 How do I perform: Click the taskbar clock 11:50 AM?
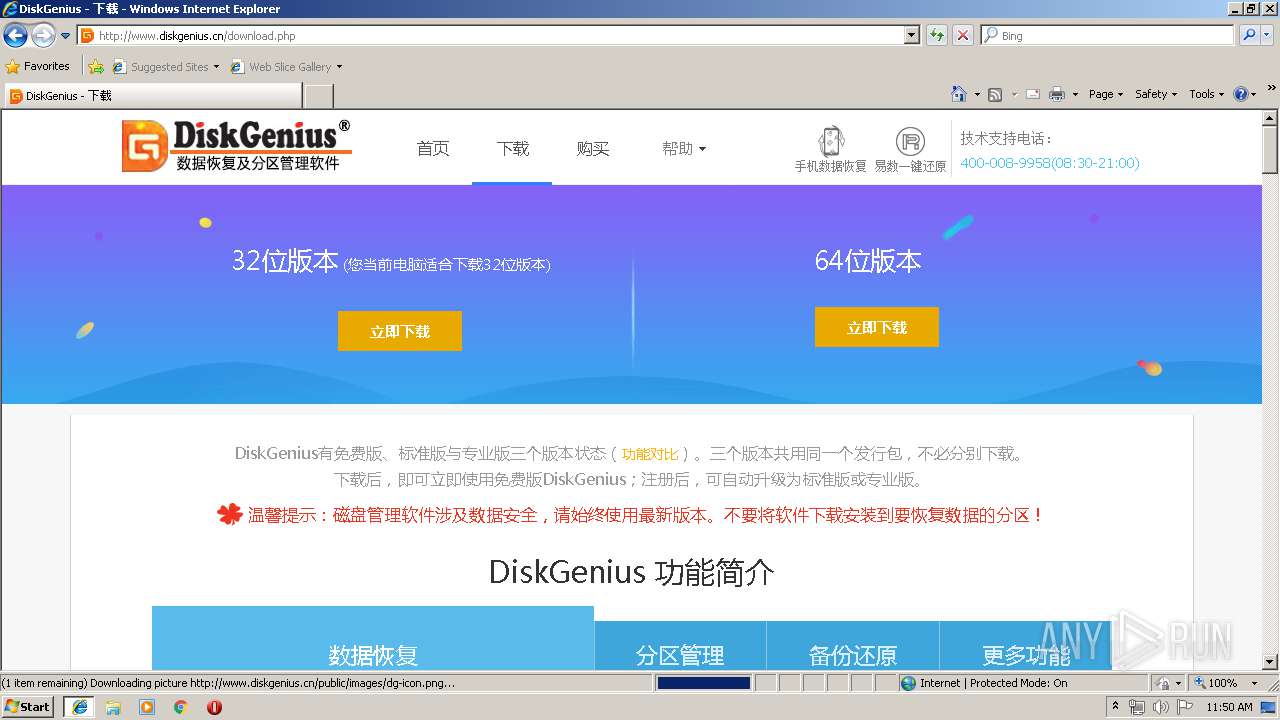point(1229,707)
